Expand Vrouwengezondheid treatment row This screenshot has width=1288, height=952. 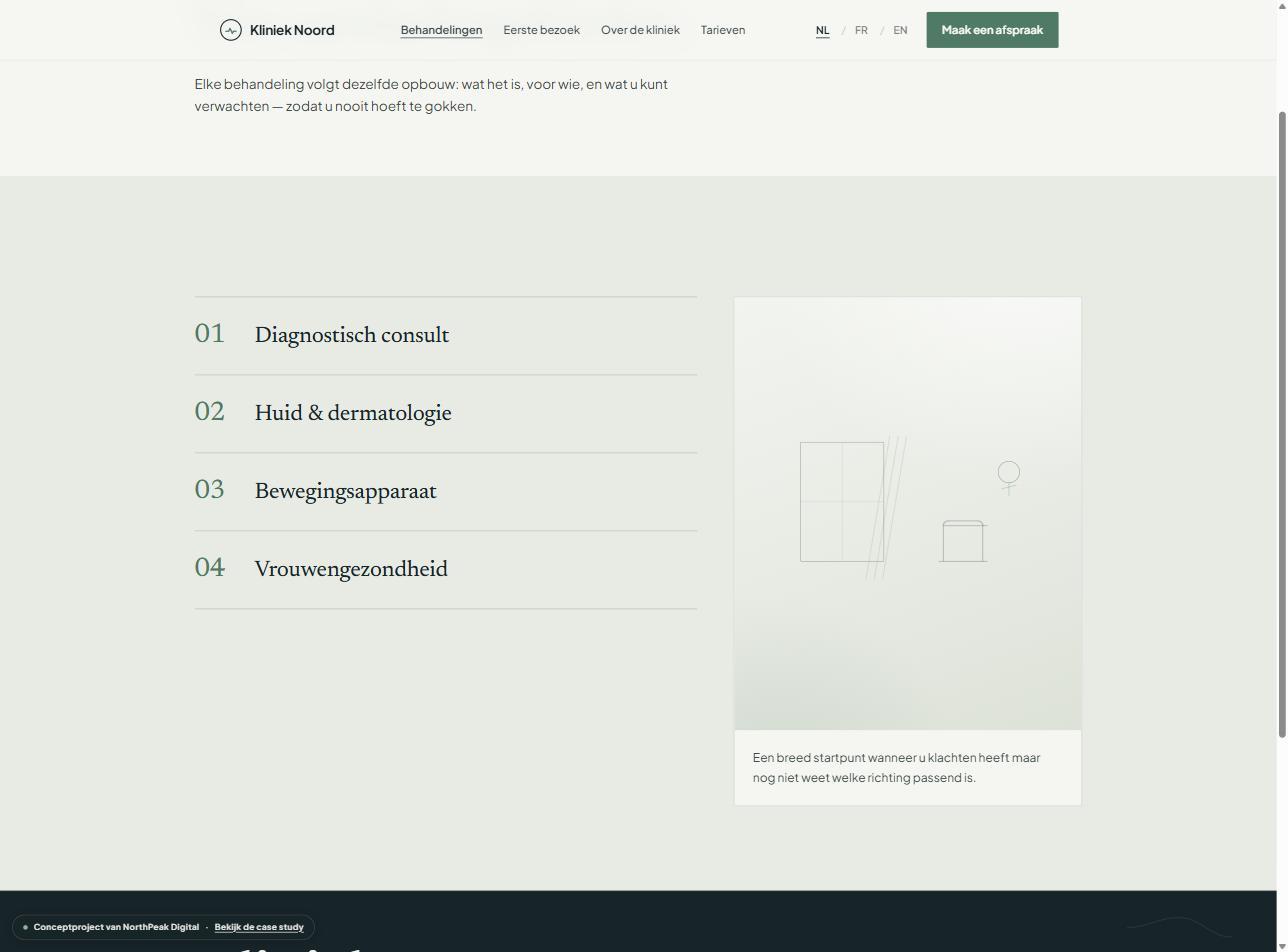[x=445, y=570]
